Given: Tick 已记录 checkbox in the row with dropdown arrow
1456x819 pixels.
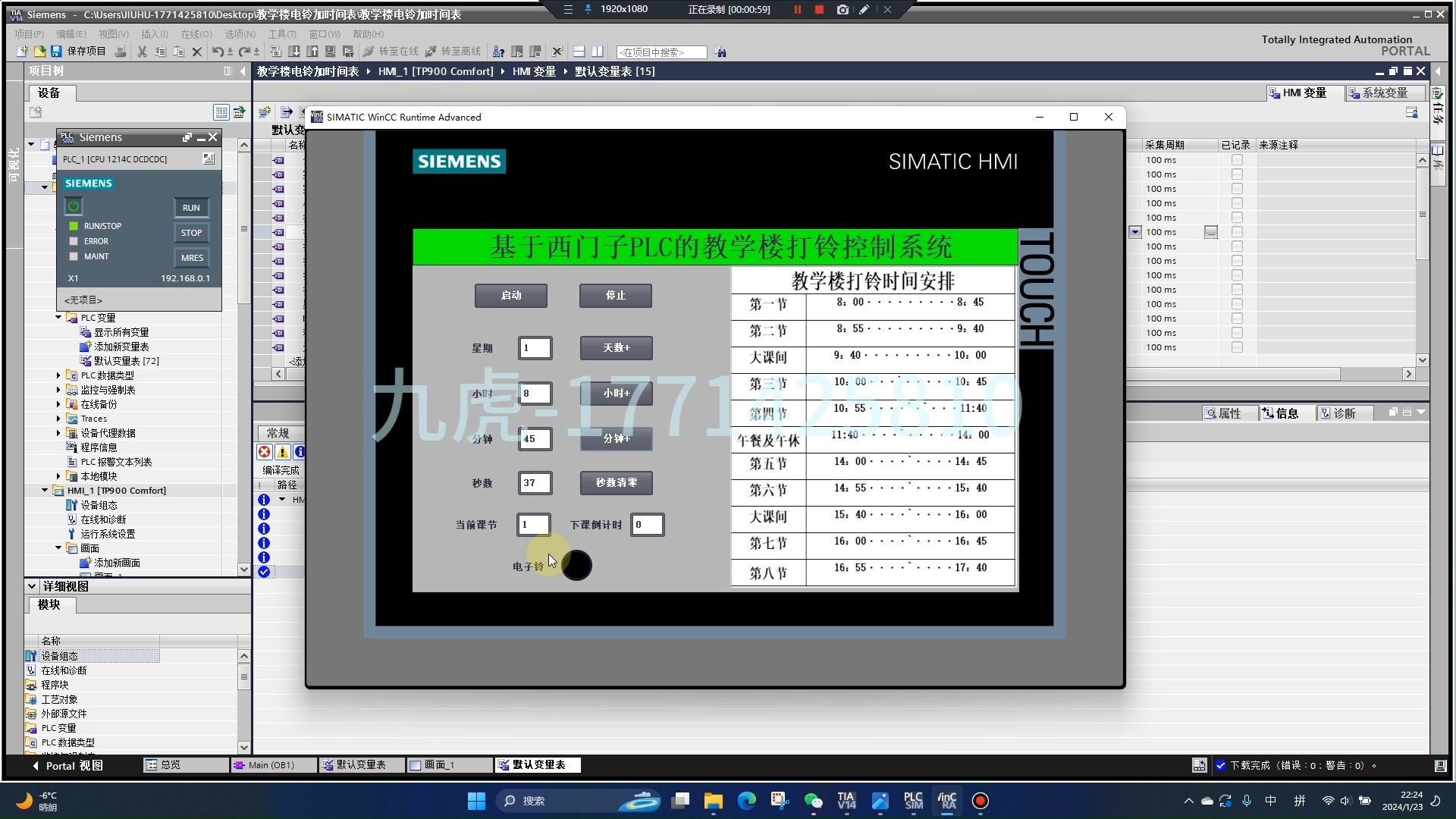Looking at the screenshot, I should (1237, 232).
